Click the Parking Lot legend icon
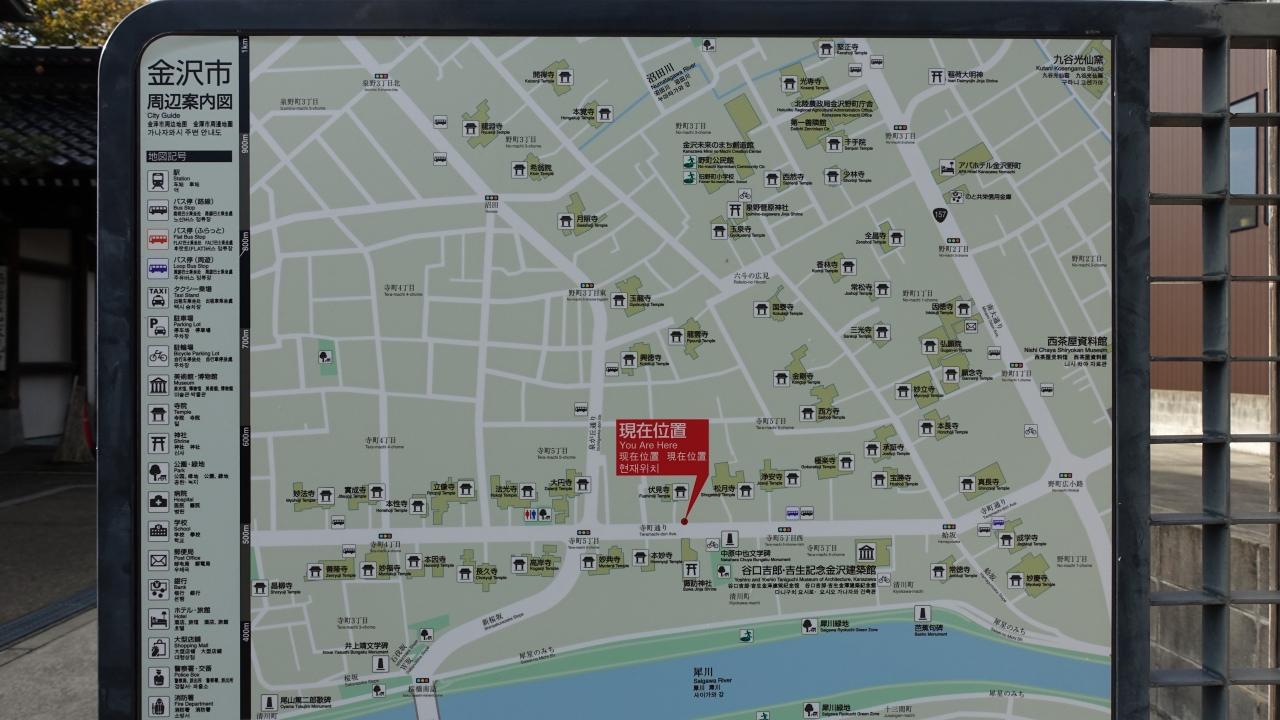 (x=158, y=326)
